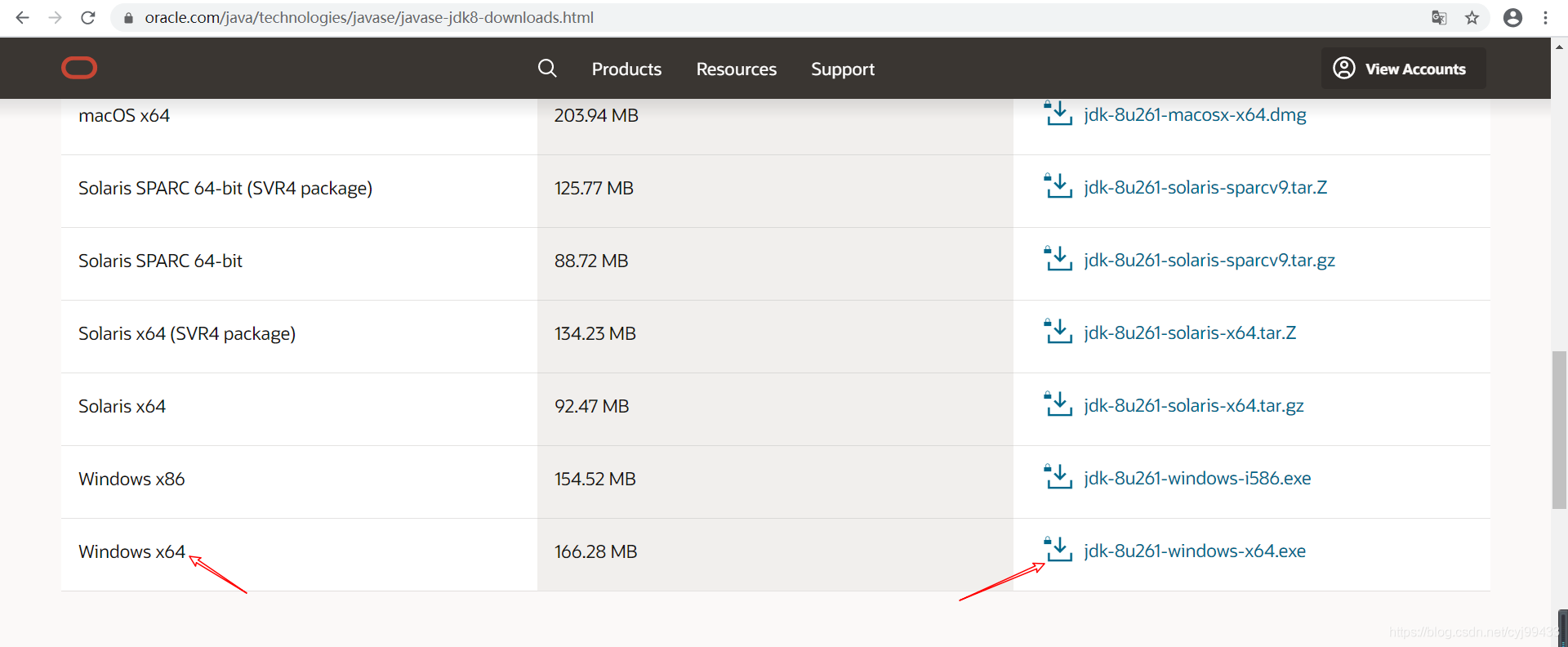This screenshot has width=1568, height=647.
Task: Open the site search magnifier
Action: 547,68
